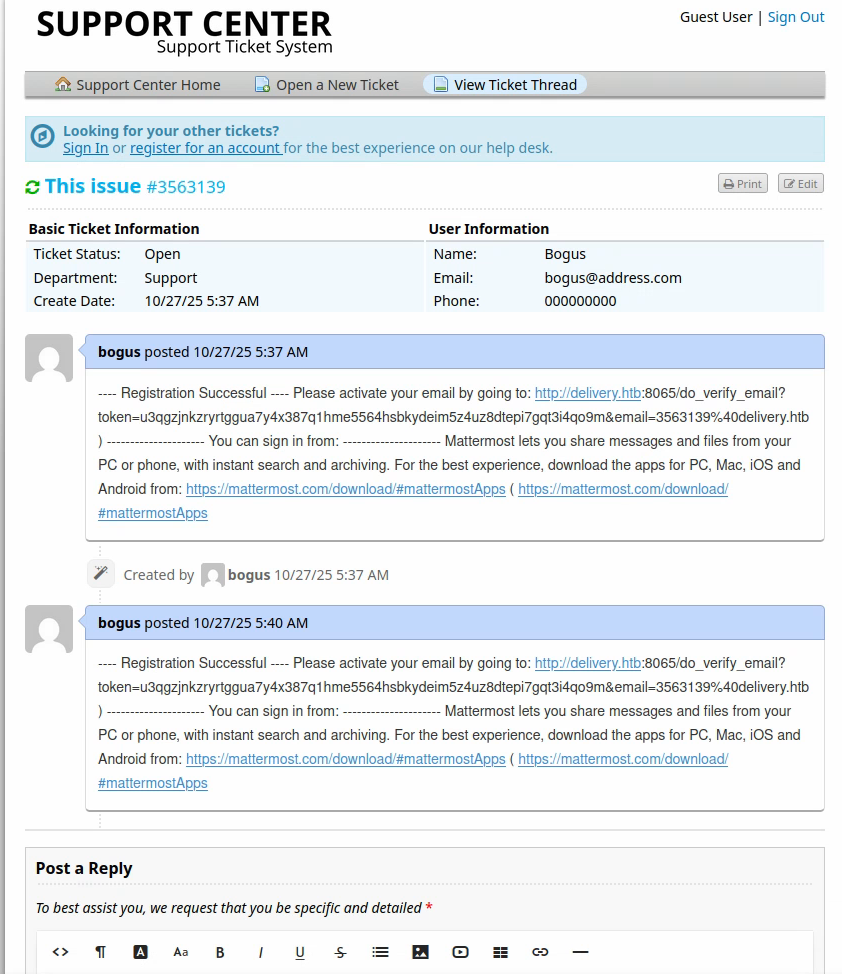Toggle bold formatting in reply editor
842x974 pixels.
[220, 952]
